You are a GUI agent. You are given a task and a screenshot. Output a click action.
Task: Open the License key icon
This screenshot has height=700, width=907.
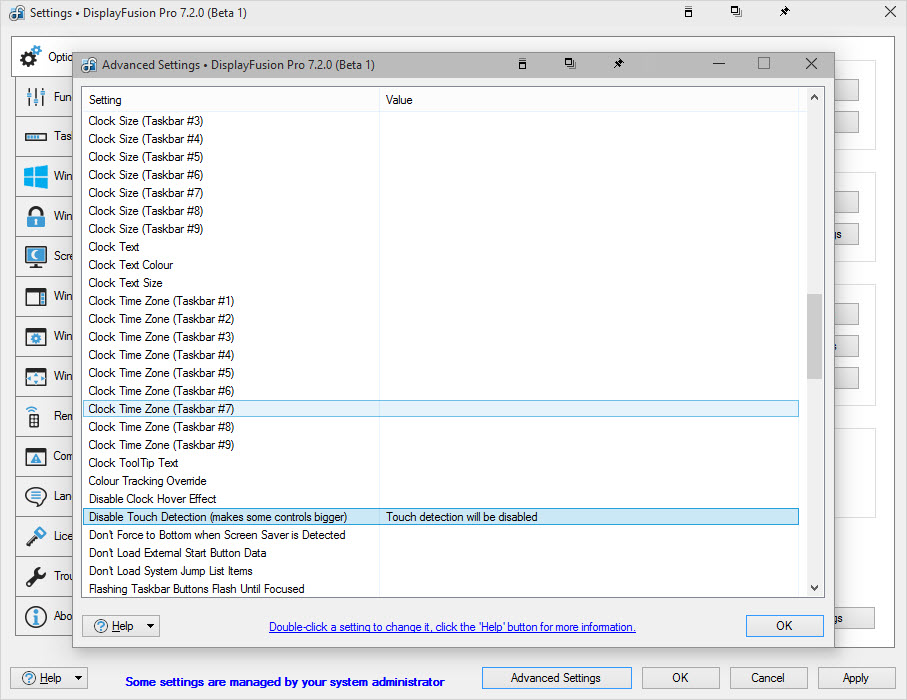(x=37, y=536)
